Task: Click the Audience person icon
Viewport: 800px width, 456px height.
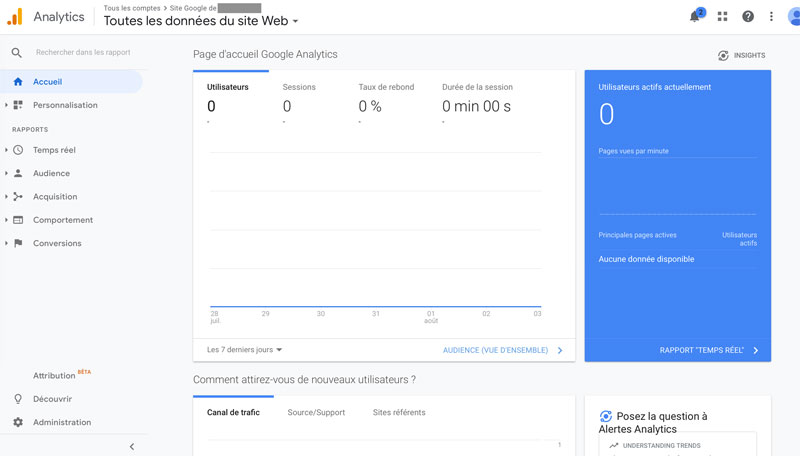Action: pos(18,173)
